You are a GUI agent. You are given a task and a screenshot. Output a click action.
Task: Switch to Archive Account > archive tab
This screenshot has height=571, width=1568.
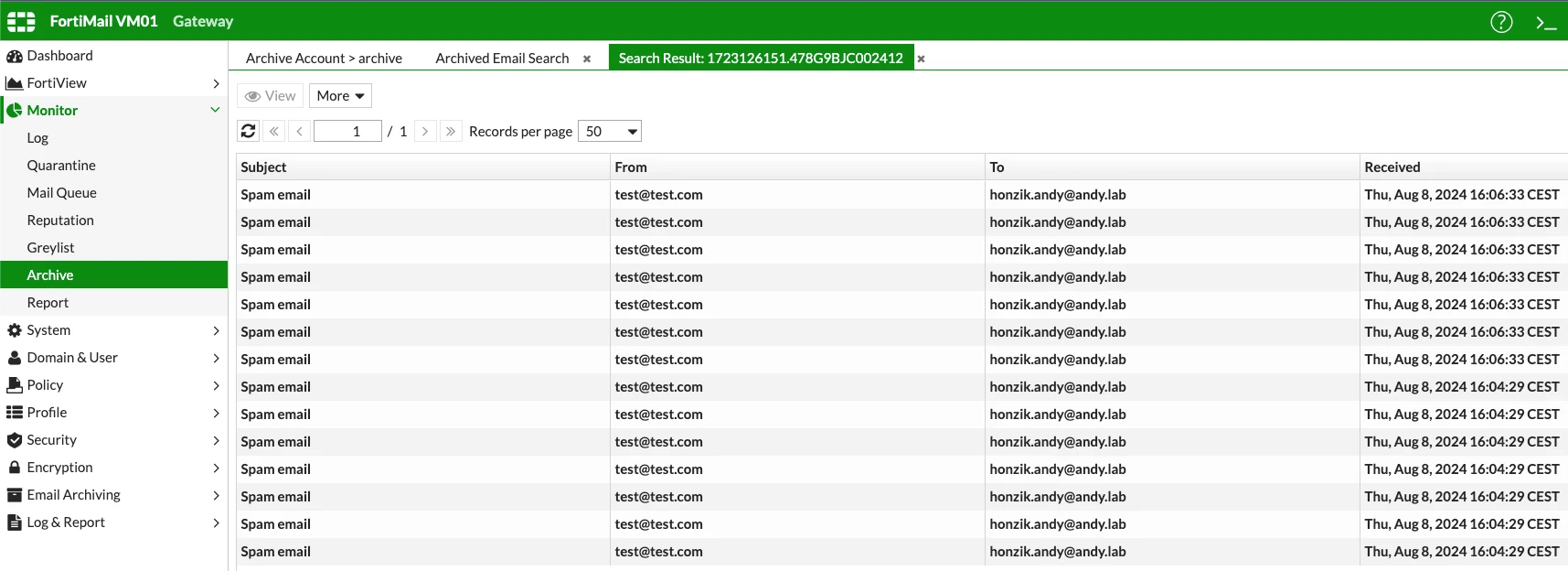(x=324, y=58)
